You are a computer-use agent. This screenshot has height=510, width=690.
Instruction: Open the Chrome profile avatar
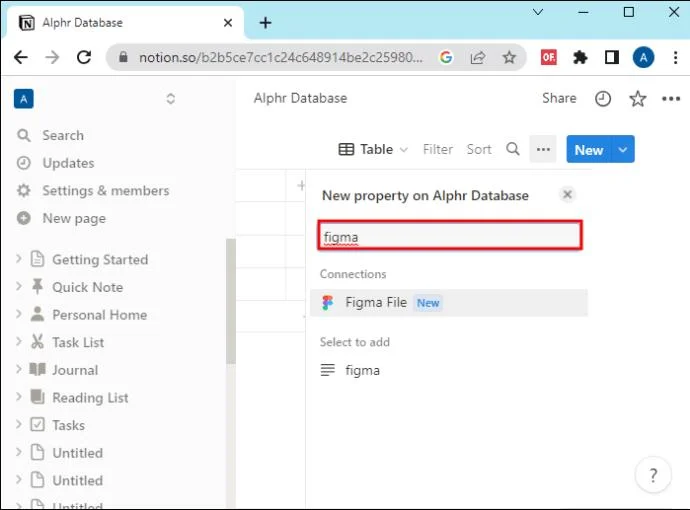pos(643,57)
